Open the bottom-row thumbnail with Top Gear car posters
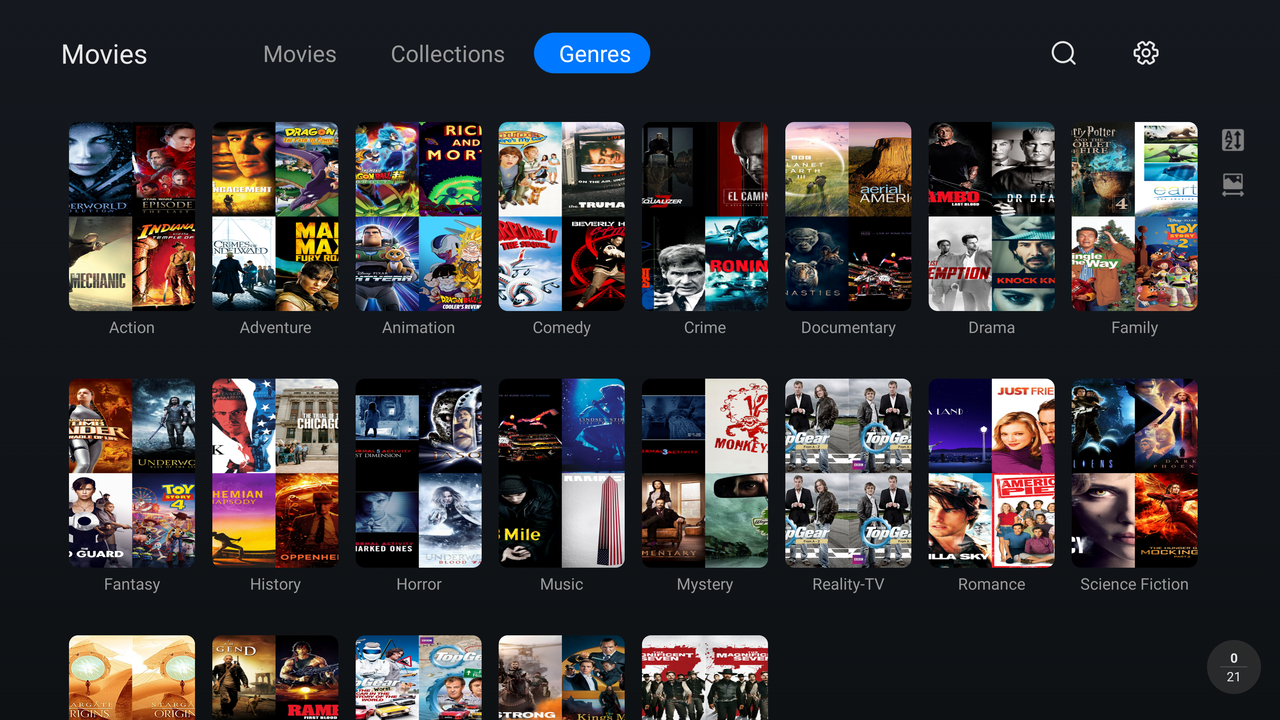Viewport: 1280px width, 720px height. coord(418,678)
